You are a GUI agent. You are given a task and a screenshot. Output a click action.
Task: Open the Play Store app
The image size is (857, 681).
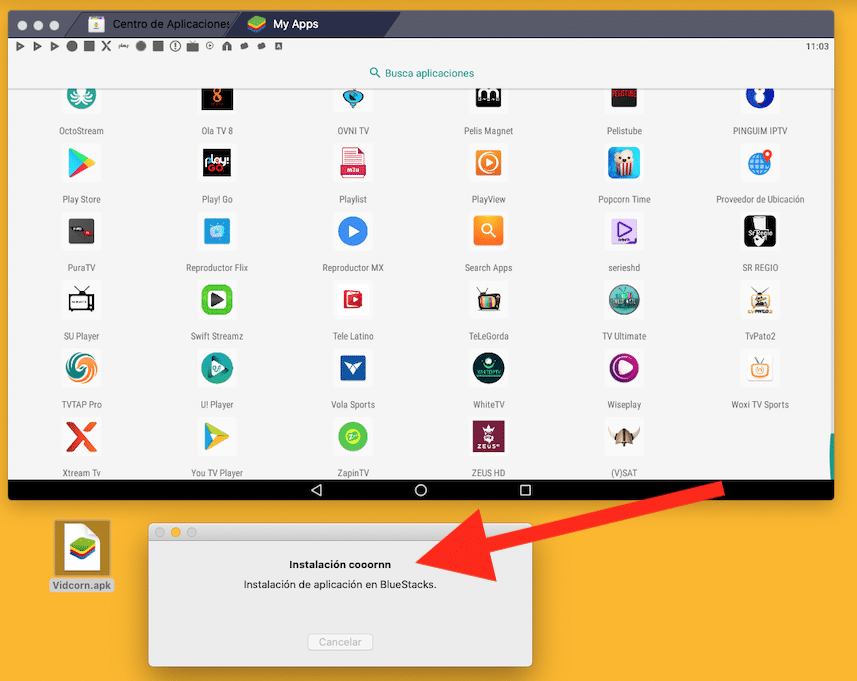pos(81,163)
